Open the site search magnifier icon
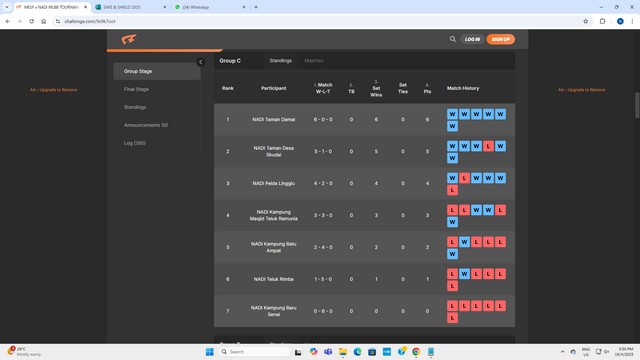This screenshot has width=640, height=360. pos(453,39)
